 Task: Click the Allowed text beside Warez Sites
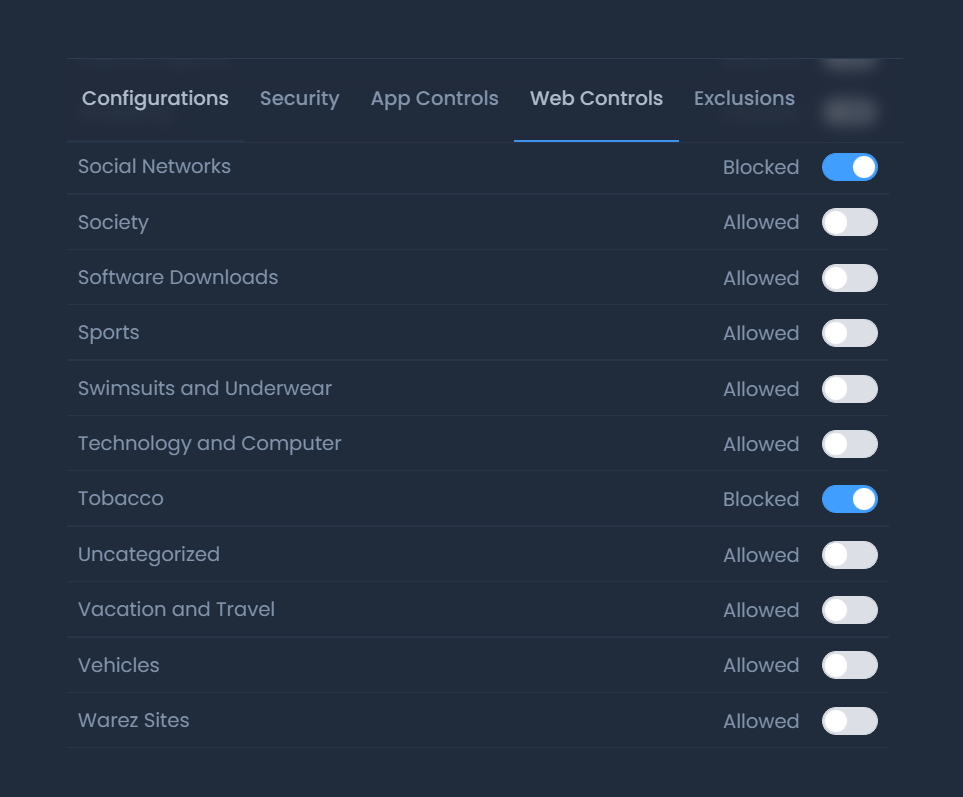point(761,720)
